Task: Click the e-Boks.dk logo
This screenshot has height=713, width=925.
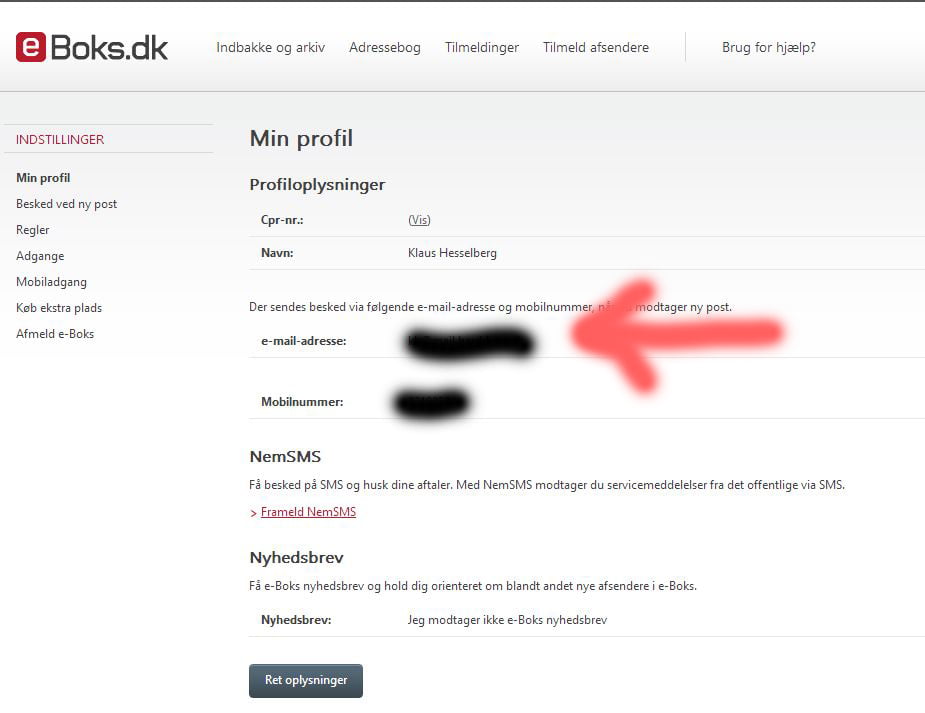Action: [91, 47]
